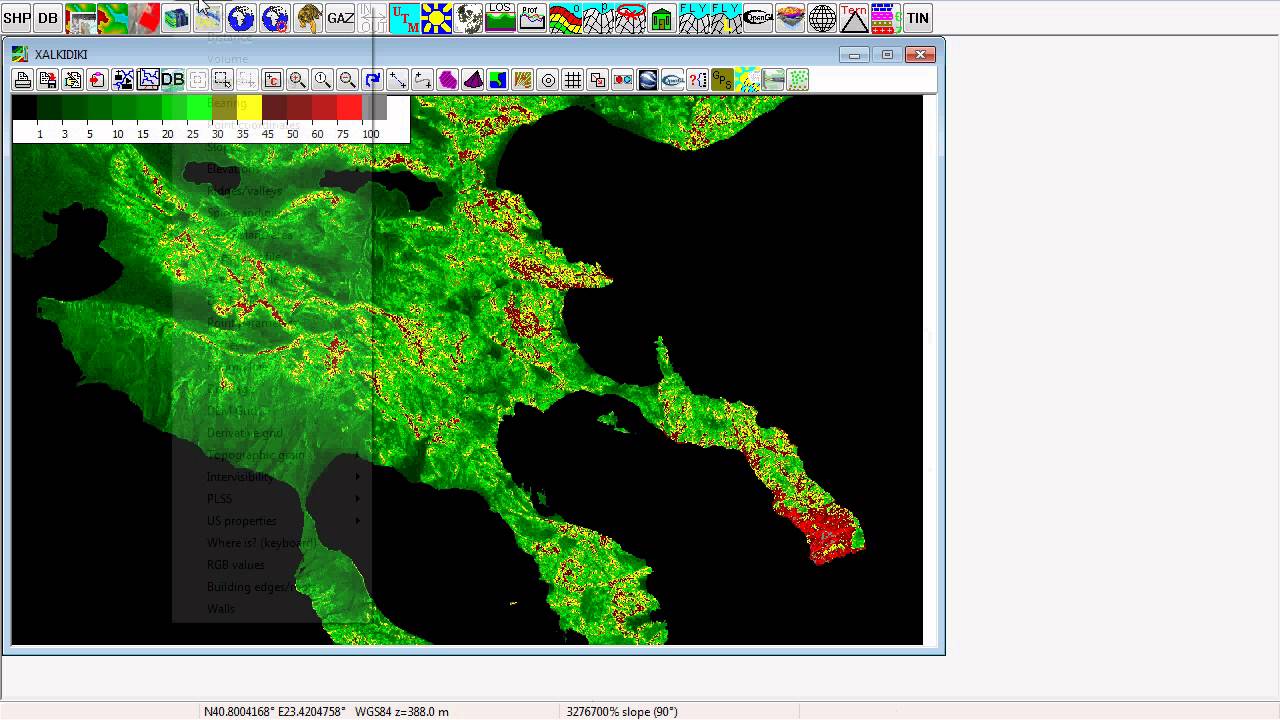Click the question mark bracket icon

(697, 80)
